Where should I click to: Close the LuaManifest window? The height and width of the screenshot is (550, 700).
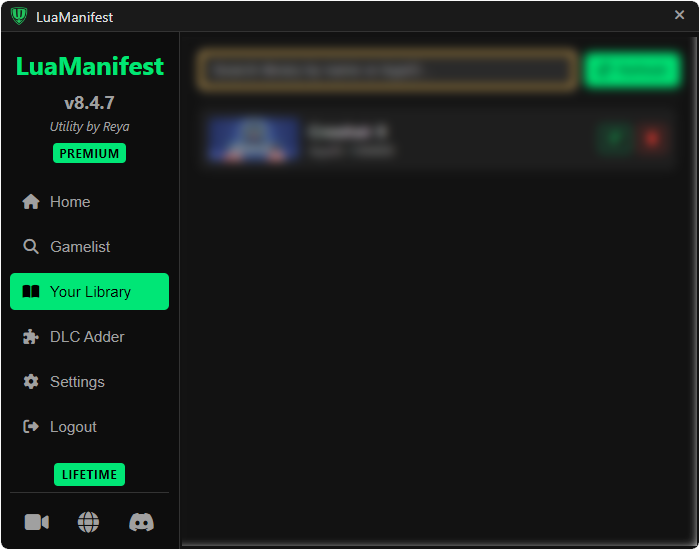(679, 15)
